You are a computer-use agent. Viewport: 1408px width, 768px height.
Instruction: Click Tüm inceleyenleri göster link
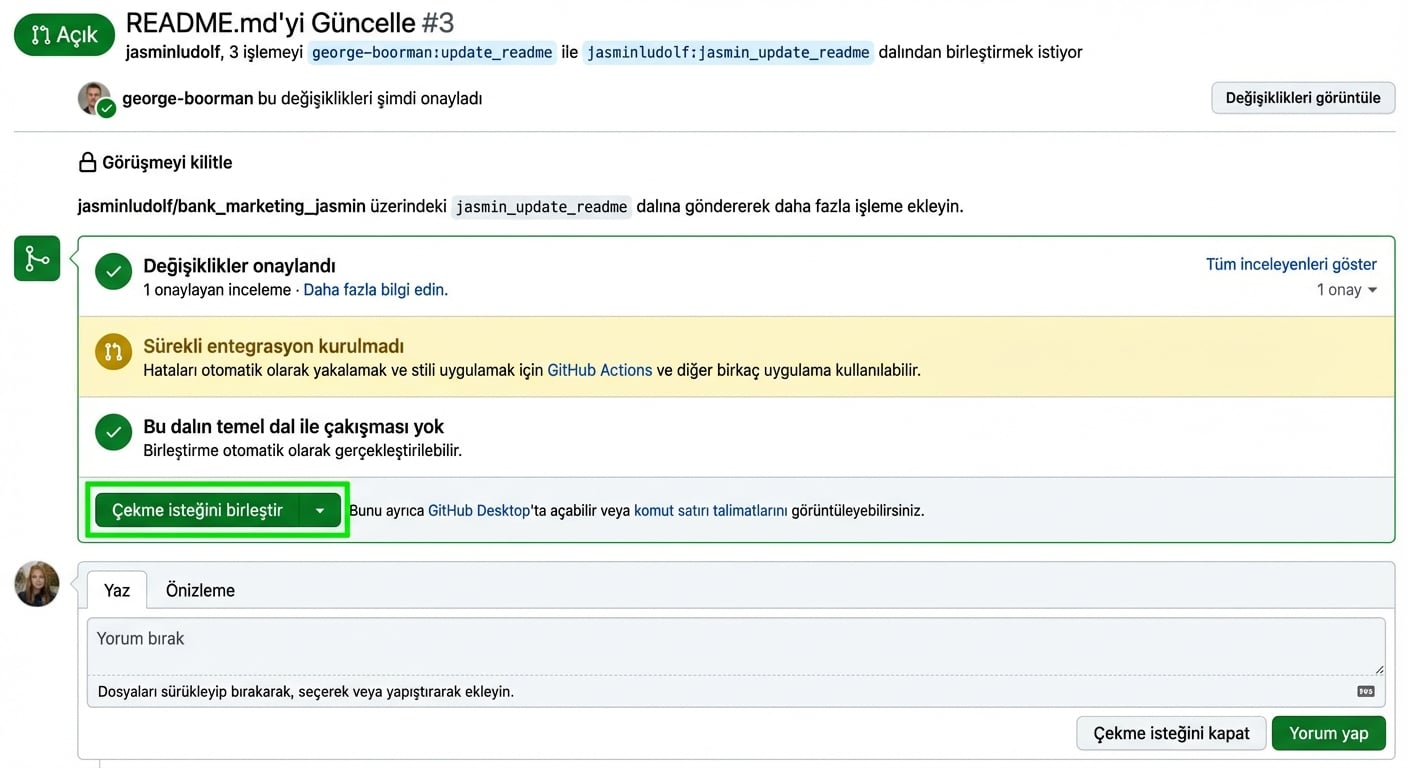(1291, 264)
